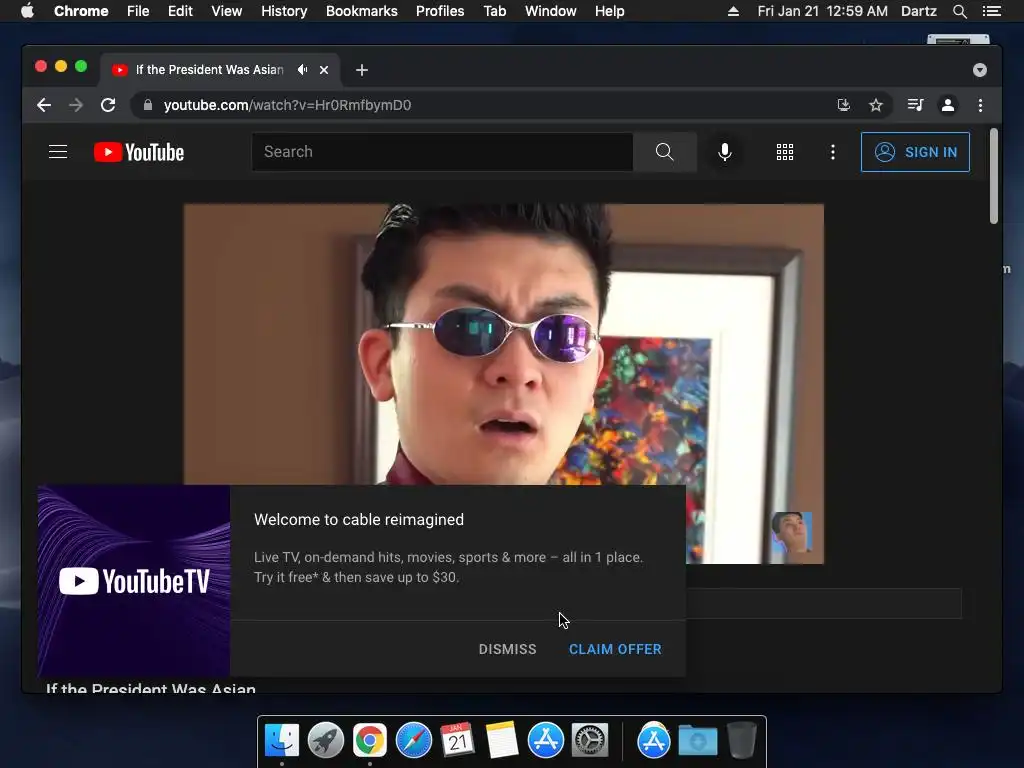Open the Help menu

pos(609,11)
